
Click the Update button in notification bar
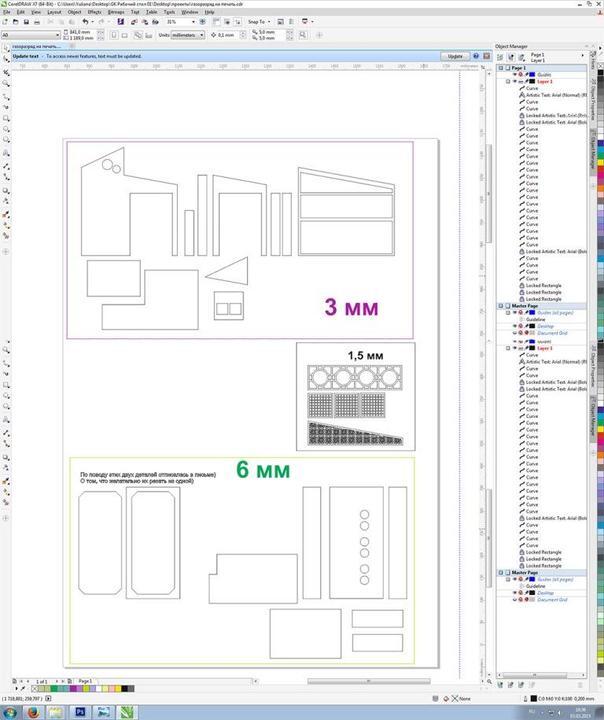pyautogui.click(x=455, y=56)
